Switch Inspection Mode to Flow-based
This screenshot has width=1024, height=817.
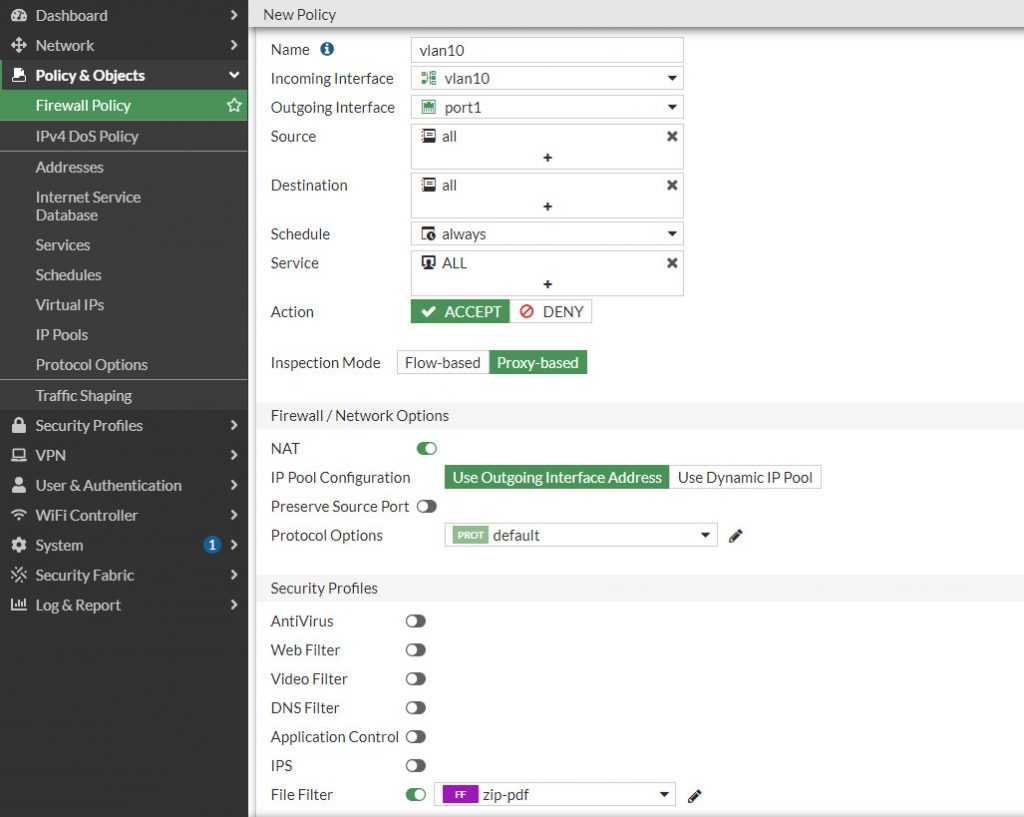click(442, 362)
